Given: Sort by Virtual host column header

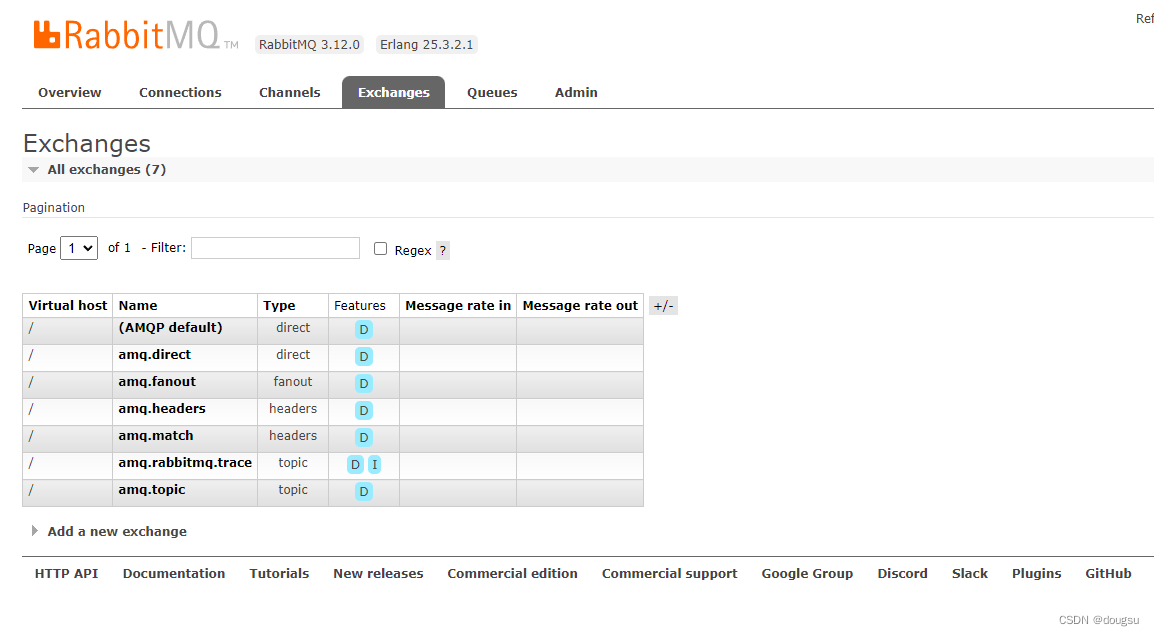Looking at the screenshot, I should [68, 305].
